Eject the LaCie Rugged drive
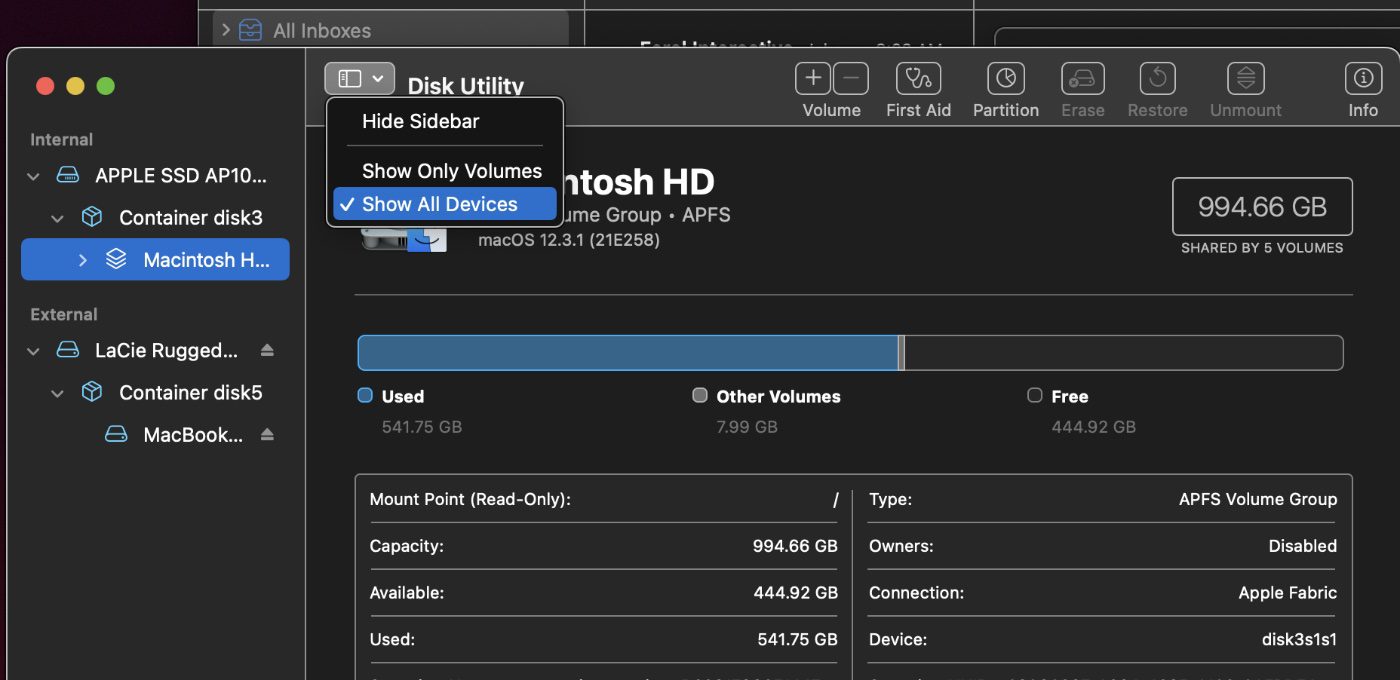Viewport: 1400px width, 680px height. tap(267, 351)
